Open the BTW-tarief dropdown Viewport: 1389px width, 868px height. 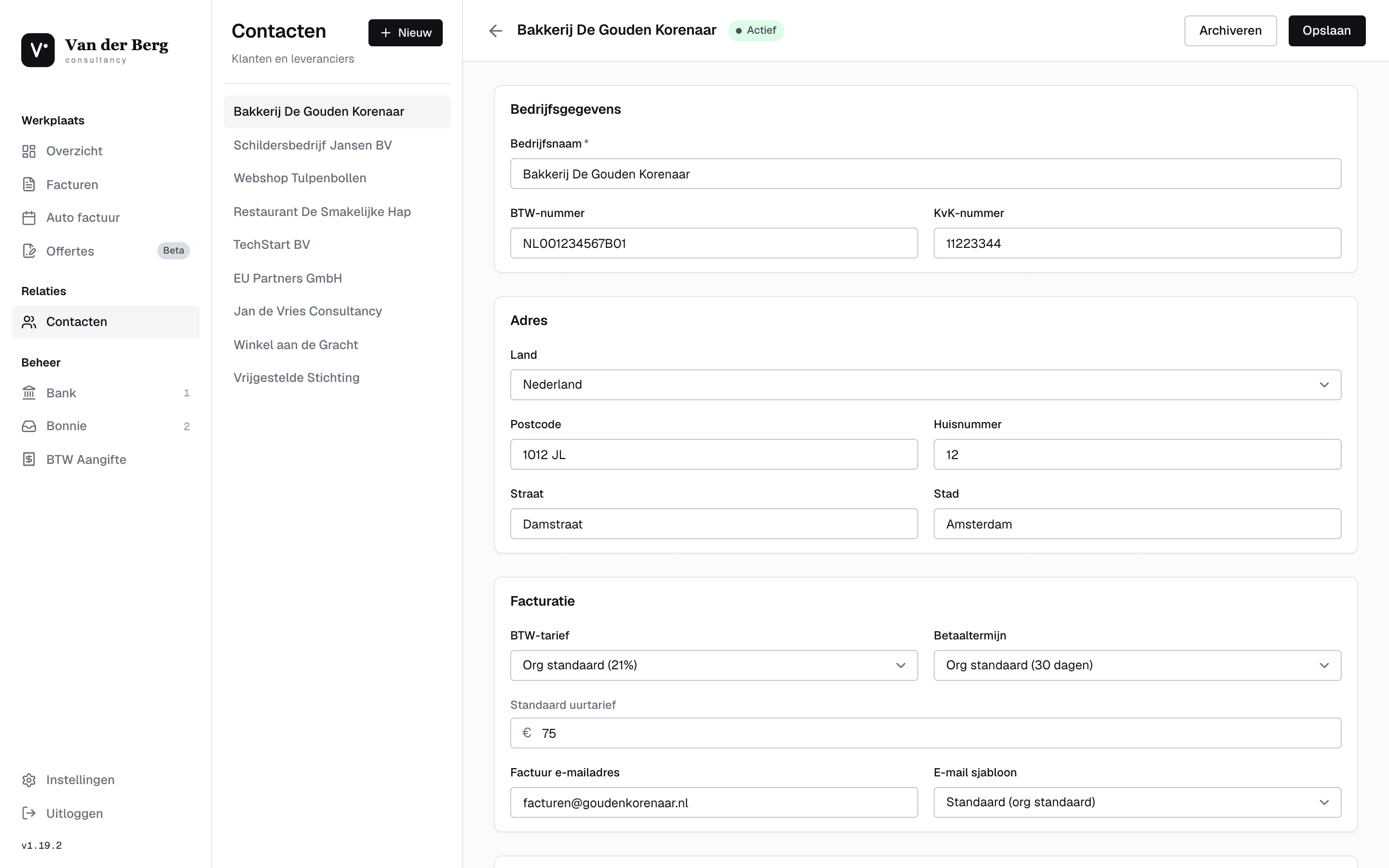pyautogui.click(x=713, y=665)
